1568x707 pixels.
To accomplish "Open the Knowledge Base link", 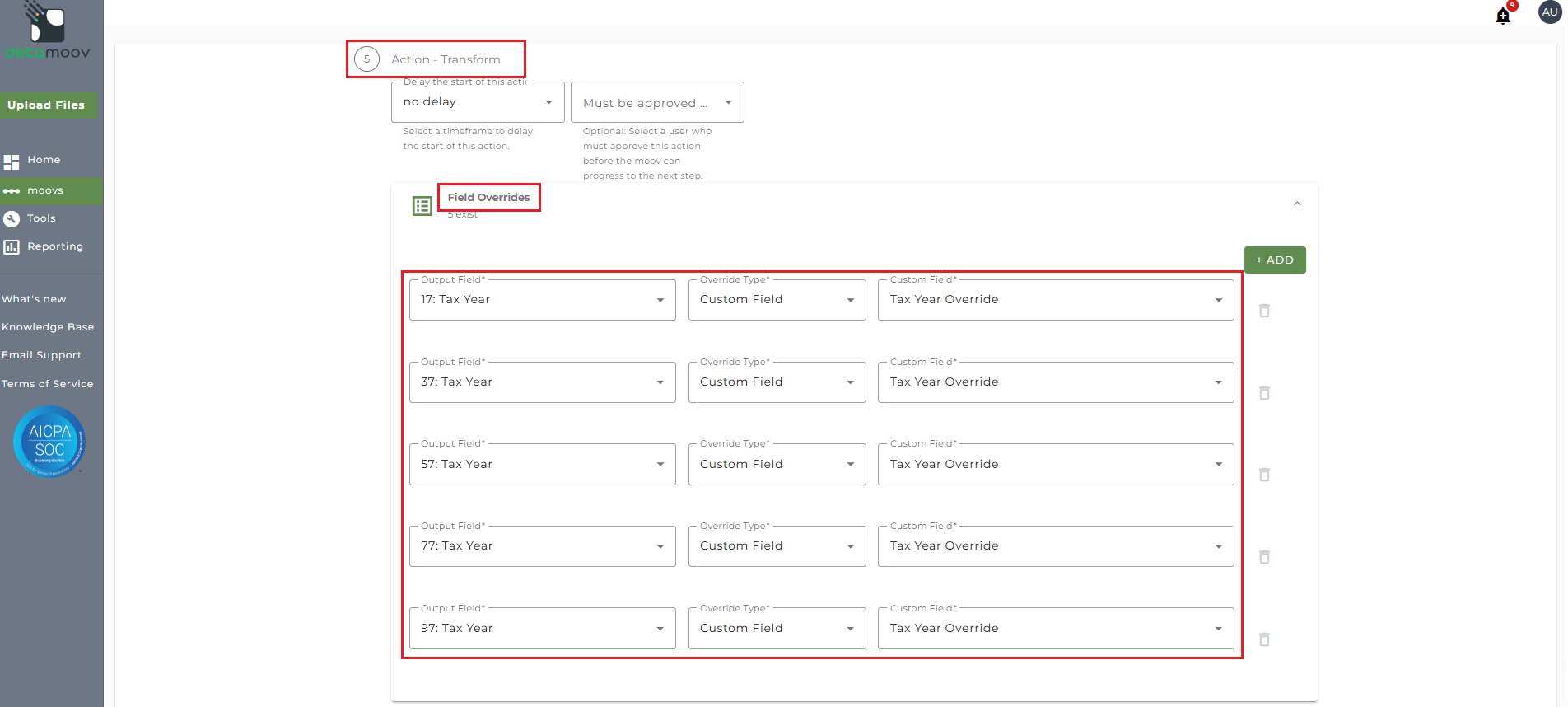I will pos(48,327).
